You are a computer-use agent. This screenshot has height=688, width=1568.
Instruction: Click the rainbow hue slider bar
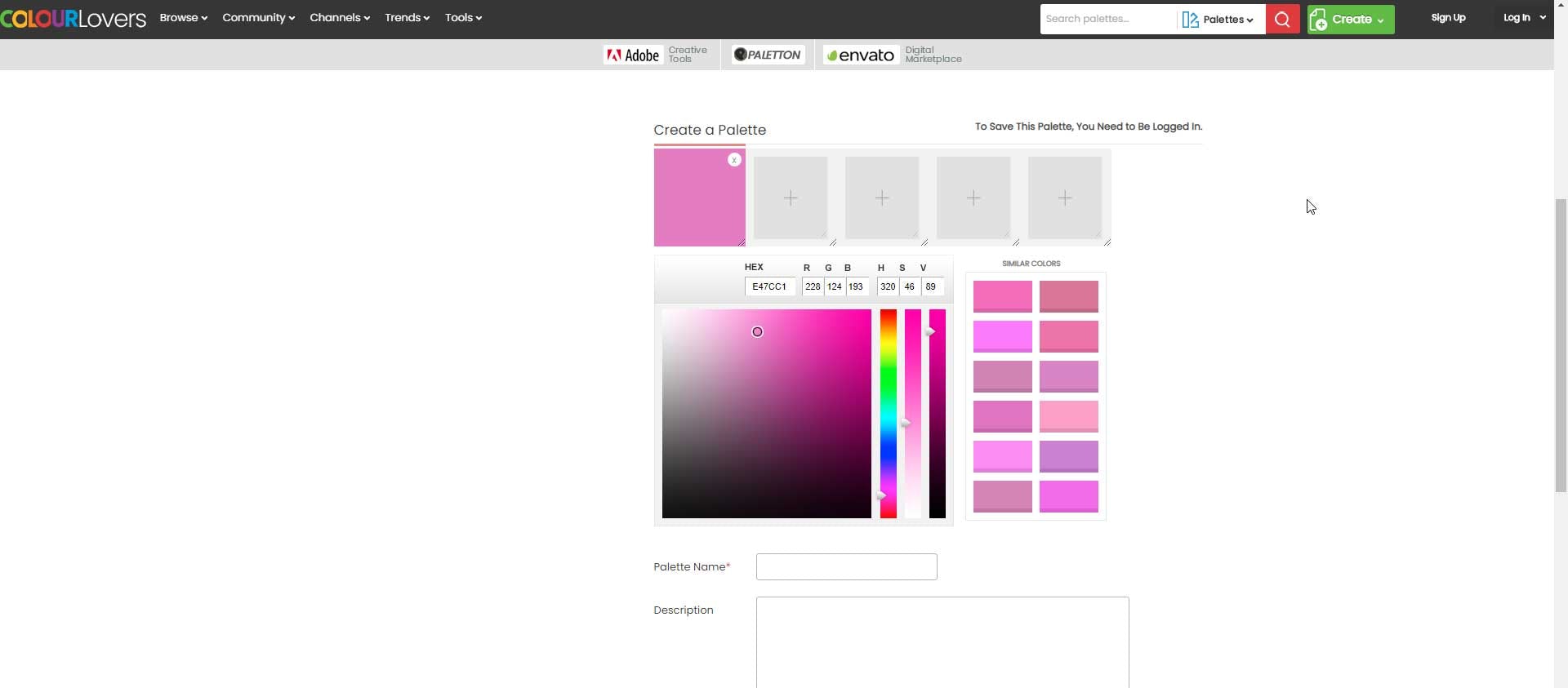click(888, 413)
